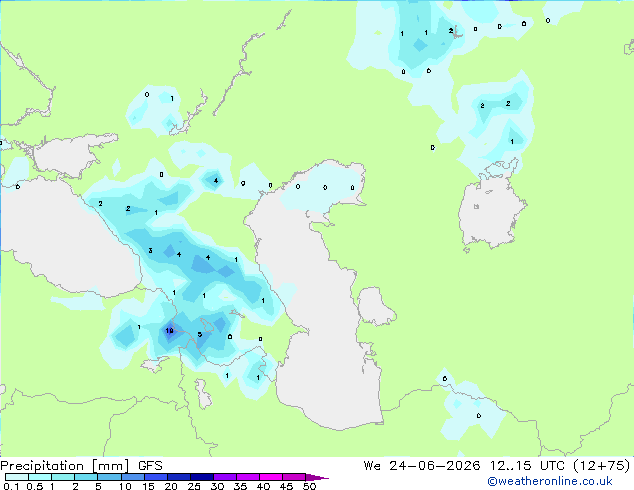Screen dimensions: 634x490
Task: Select the 10–15 mm legend color swatch
Action: tap(133, 477)
